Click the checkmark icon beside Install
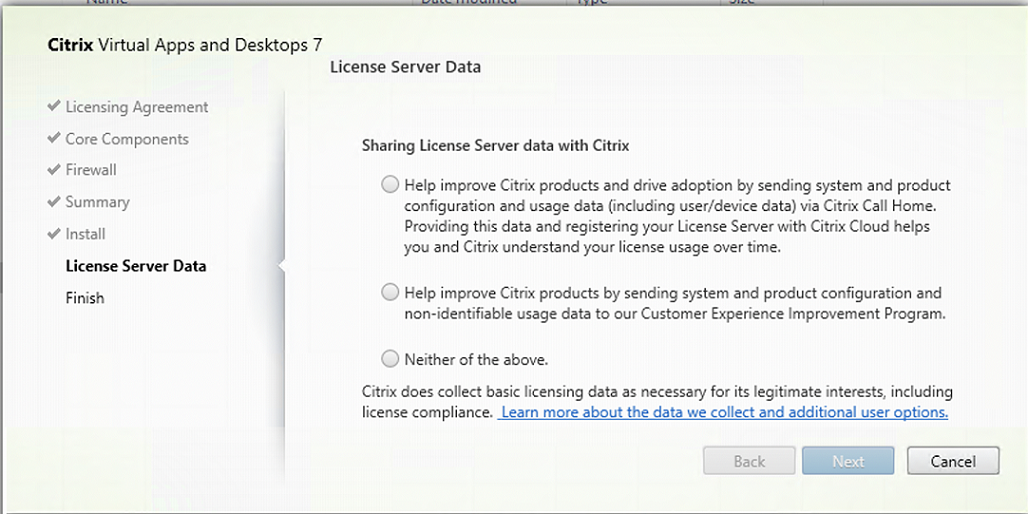 point(54,234)
